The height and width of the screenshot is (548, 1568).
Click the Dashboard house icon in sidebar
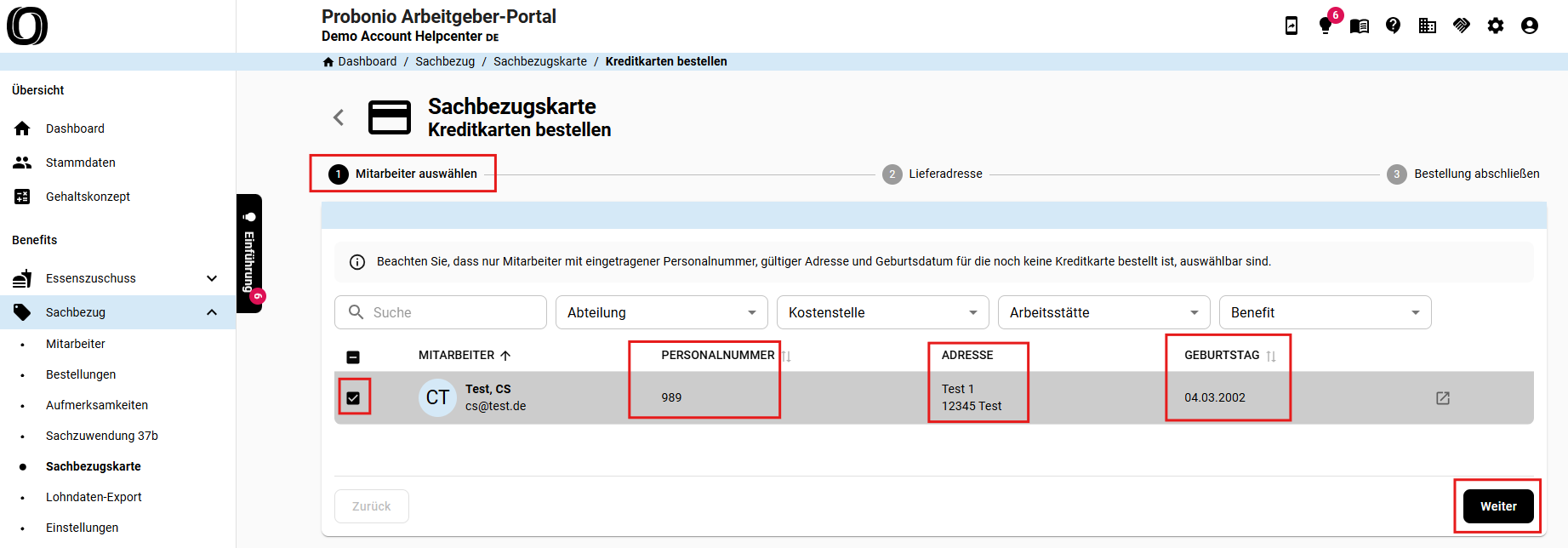[x=22, y=128]
